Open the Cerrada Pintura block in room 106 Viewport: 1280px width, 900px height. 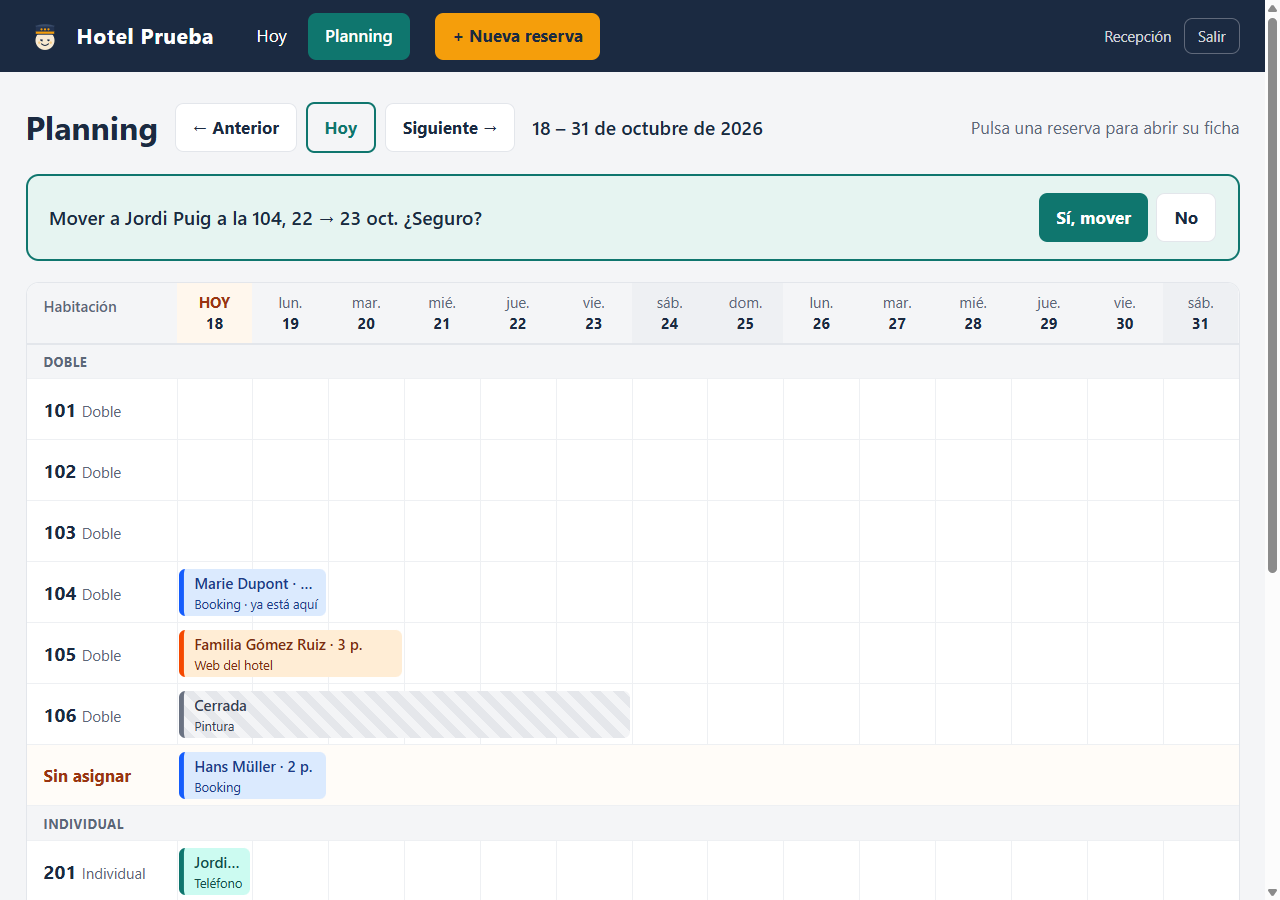tap(404, 715)
